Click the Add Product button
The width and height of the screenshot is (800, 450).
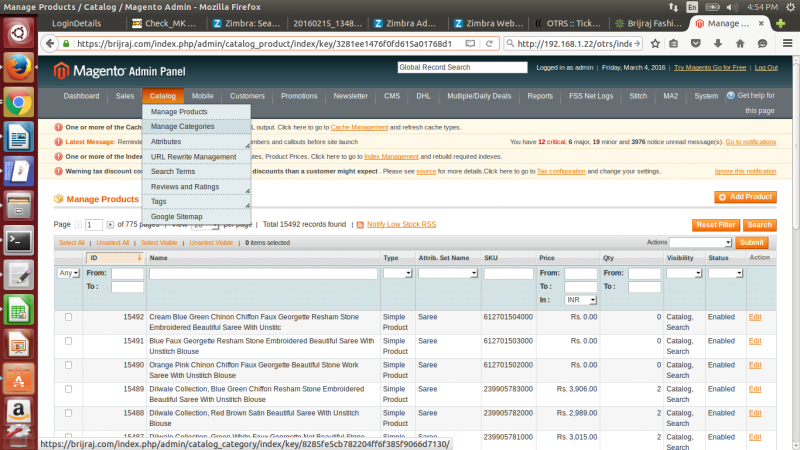click(x=745, y=197)
